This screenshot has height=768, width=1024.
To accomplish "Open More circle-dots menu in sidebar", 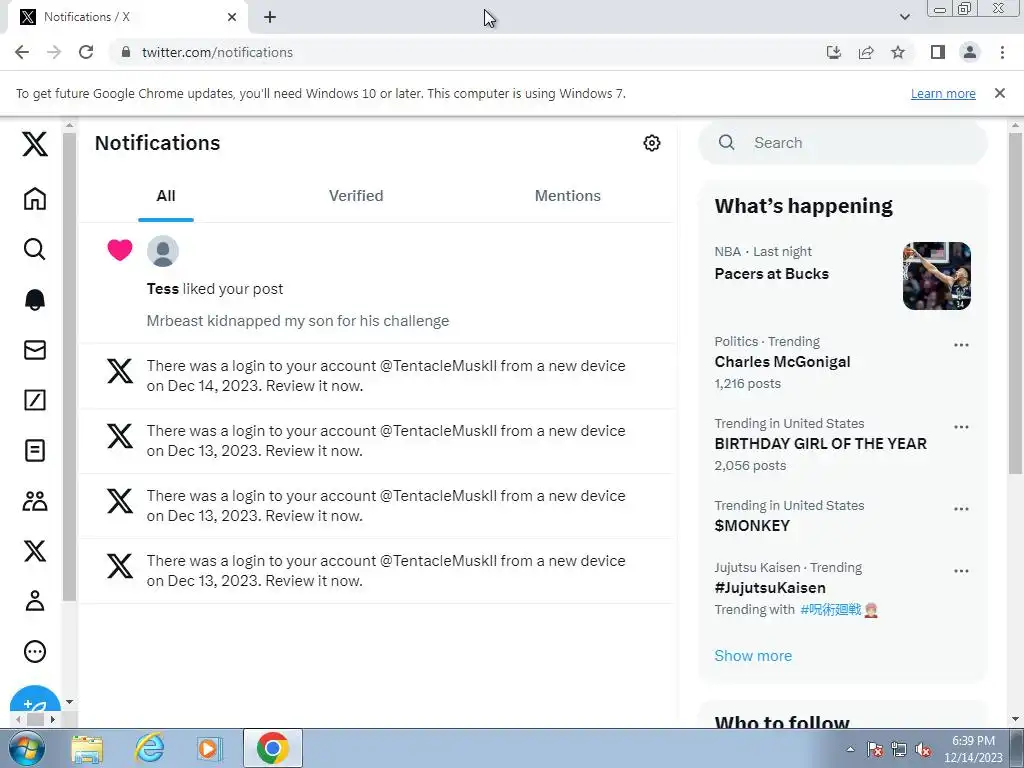I will point(35,651).
